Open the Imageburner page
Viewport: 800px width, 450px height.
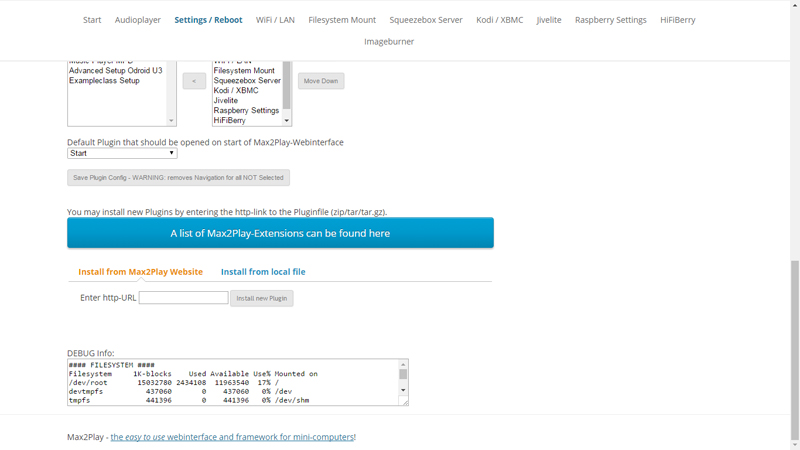(389, 41)
